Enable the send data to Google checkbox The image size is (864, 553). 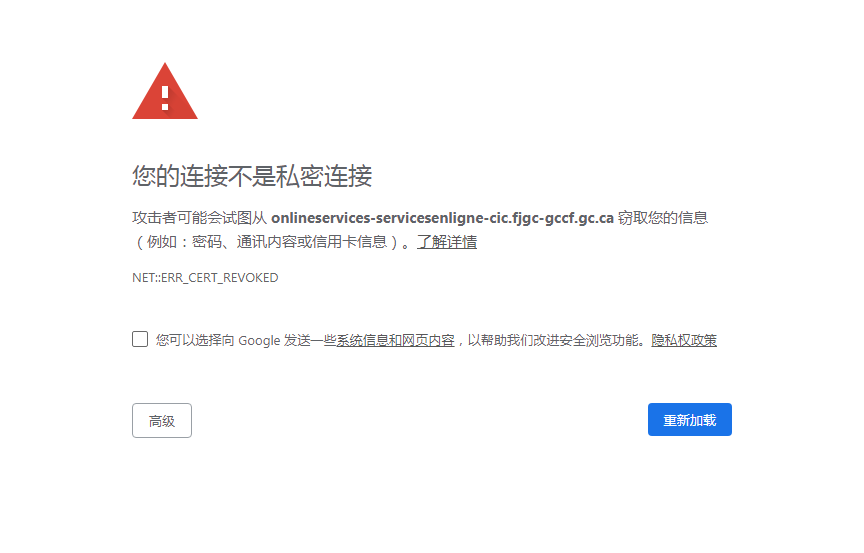[140, 339]
